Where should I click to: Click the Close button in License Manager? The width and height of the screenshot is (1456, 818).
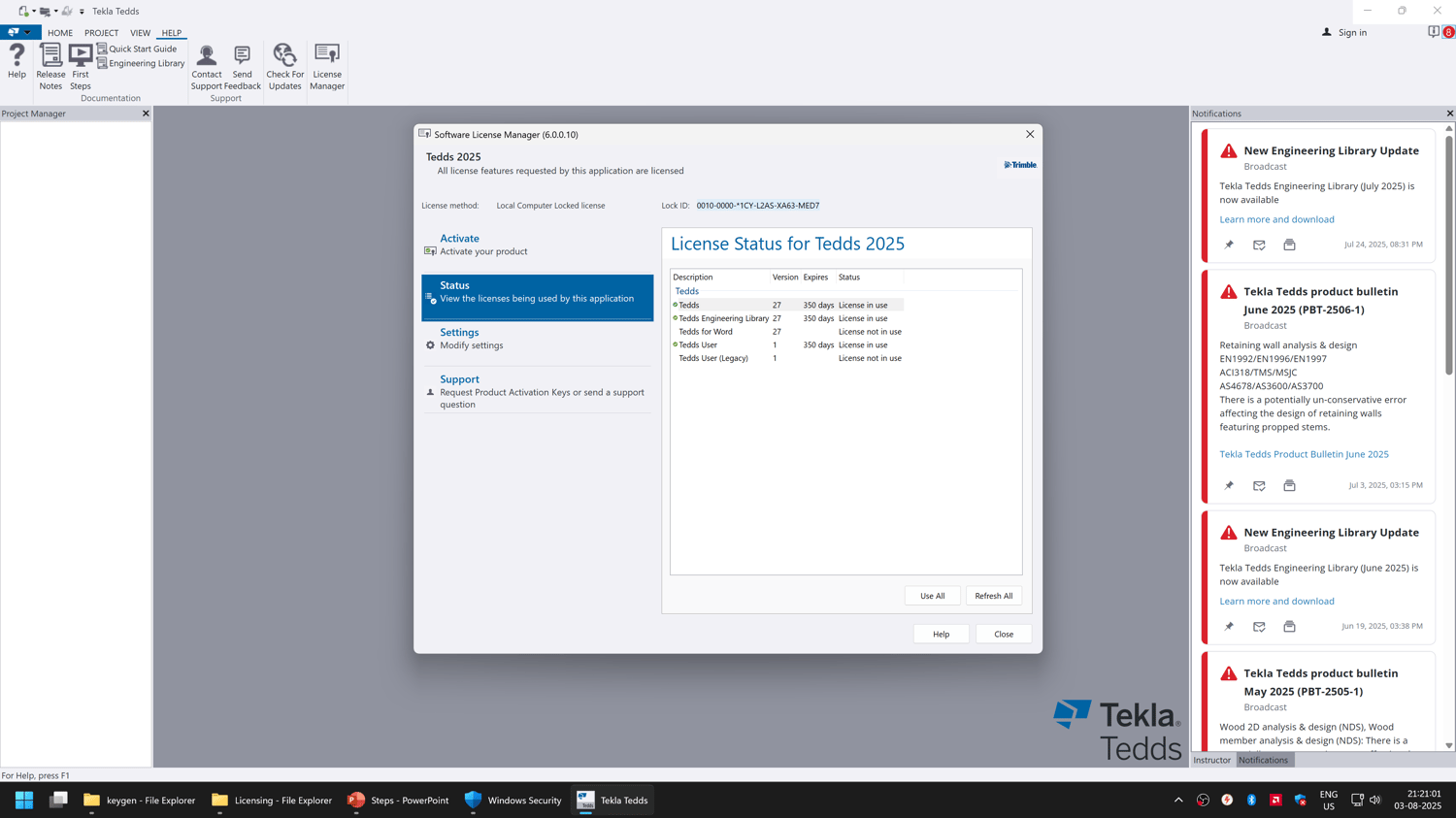click(1004, 634)
